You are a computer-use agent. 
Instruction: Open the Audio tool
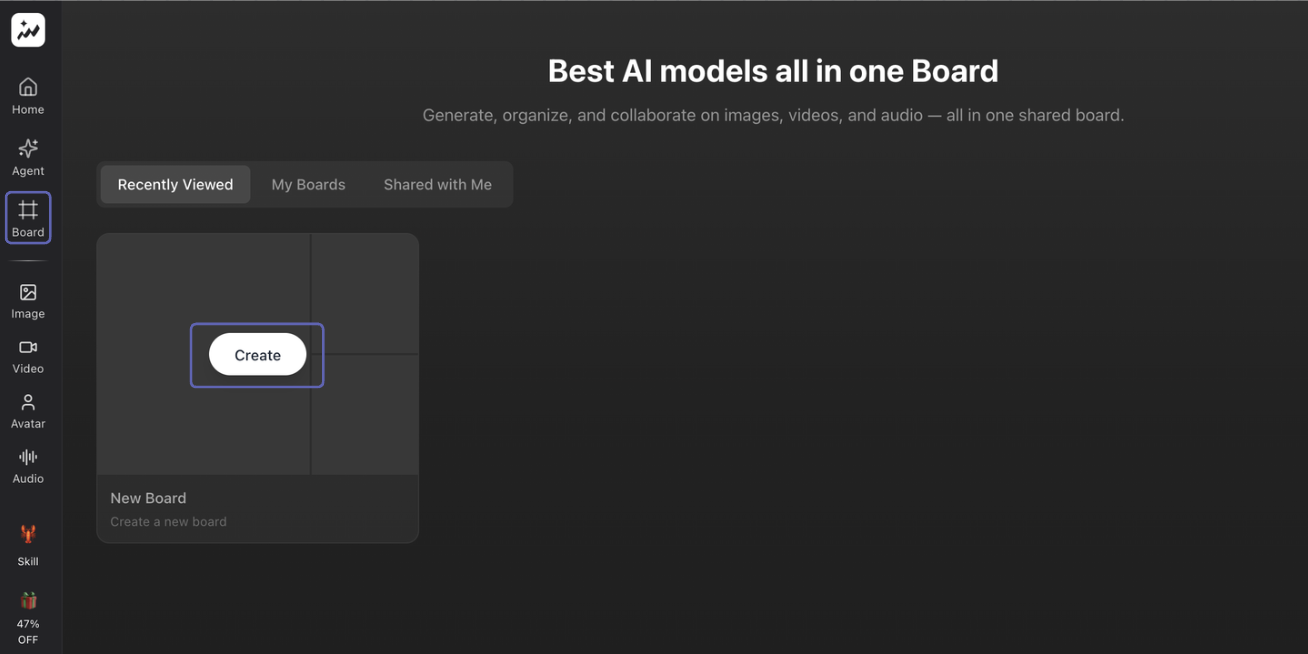(27, 463)
